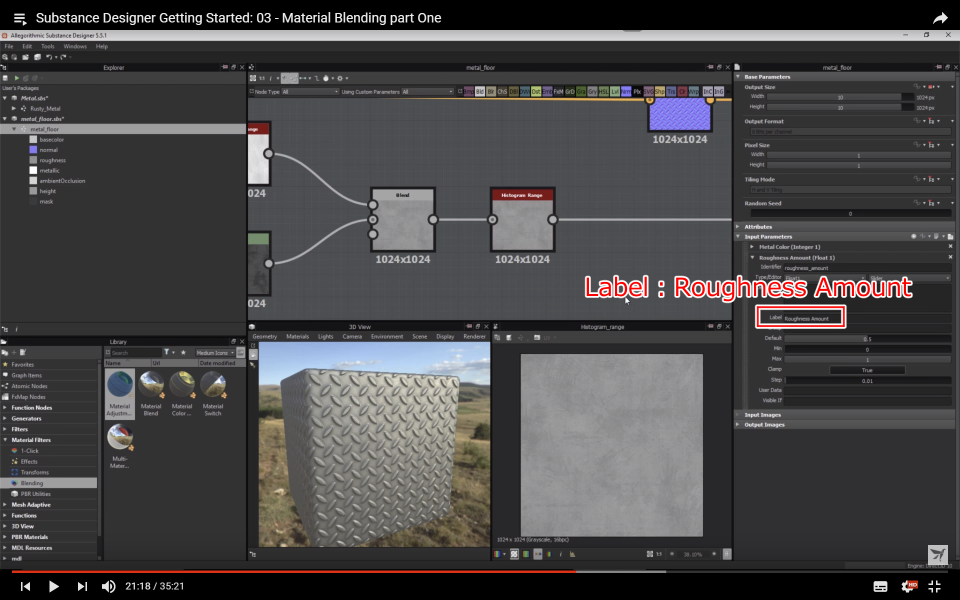This screenshot has height=600, width=960.
Task: Expand the Mesh Adaptive category
Action: pyautogui.click(x=5, y=505)
